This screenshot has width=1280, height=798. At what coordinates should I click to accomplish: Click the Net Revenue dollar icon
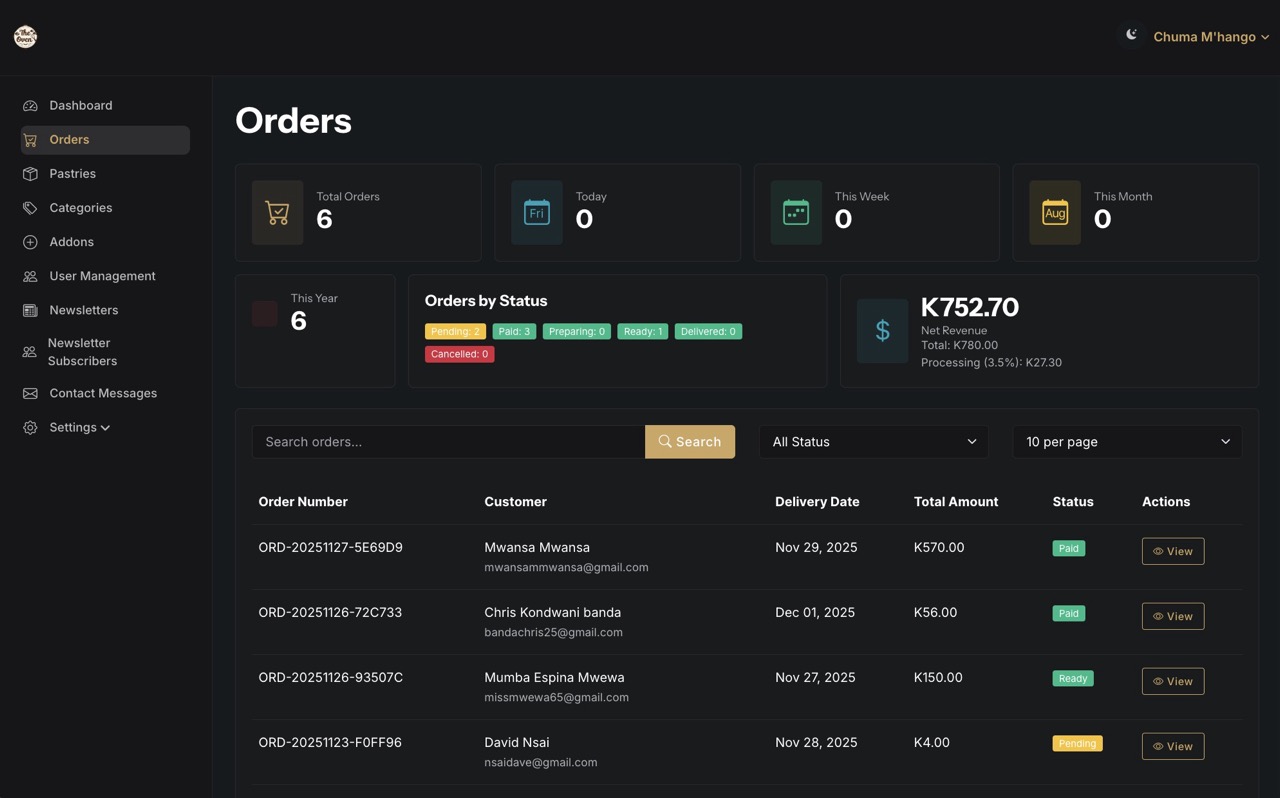[x=882, y=331]
